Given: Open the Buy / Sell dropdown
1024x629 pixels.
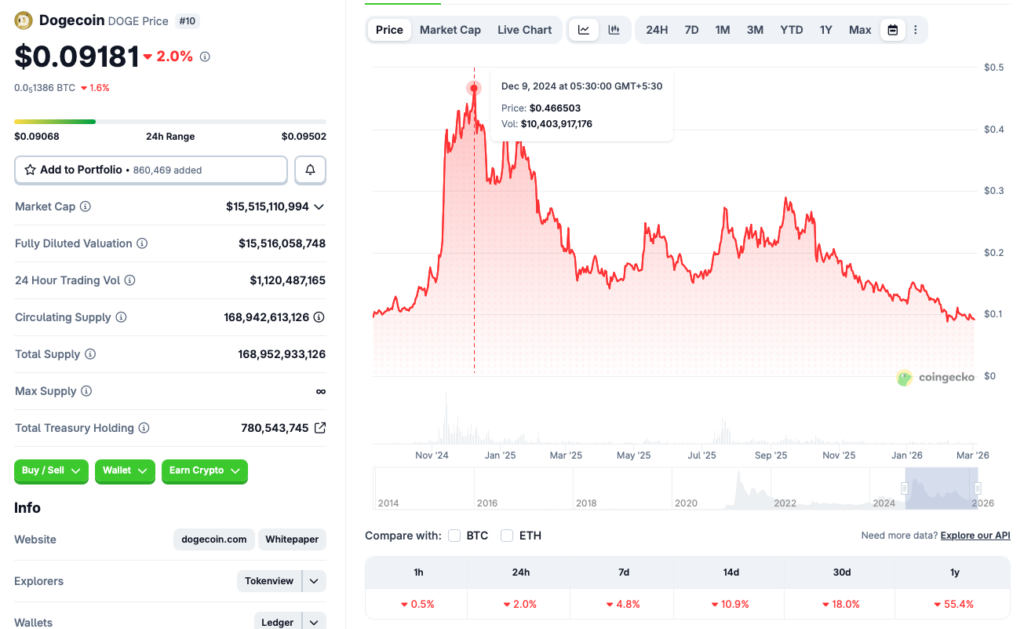Looking at the screenshot, I should tap(50, 471).
